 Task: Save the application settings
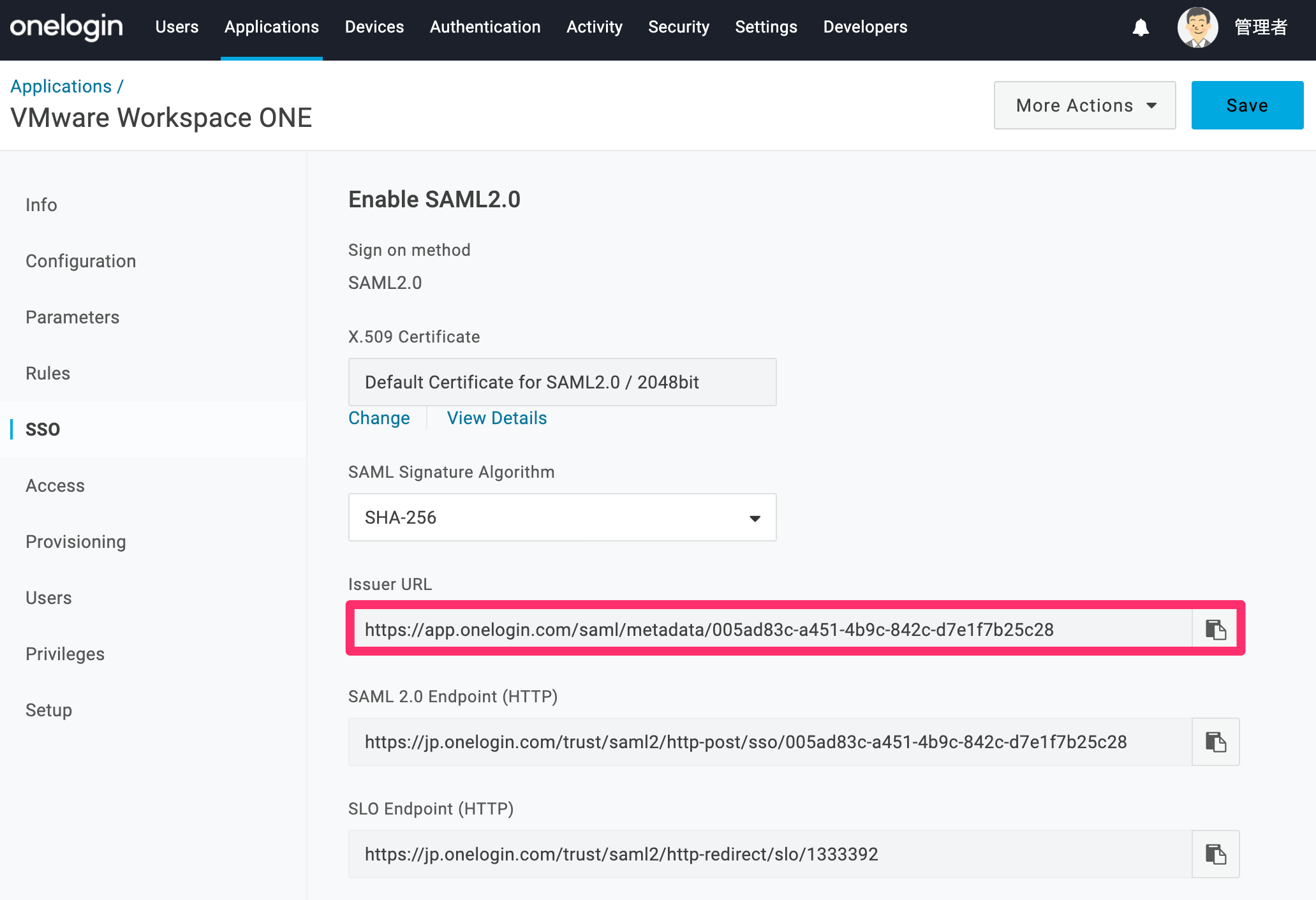click(1247, 105)
